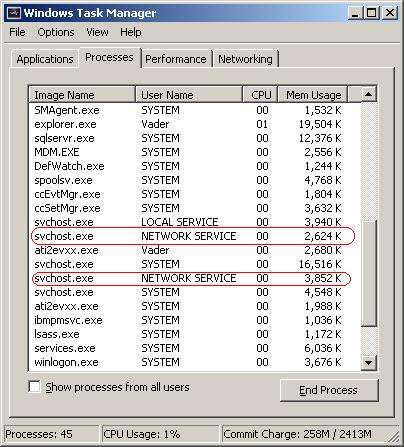Sort processes by Image Name column
Viewport: 404px width, 447px height.
point(82,95)
